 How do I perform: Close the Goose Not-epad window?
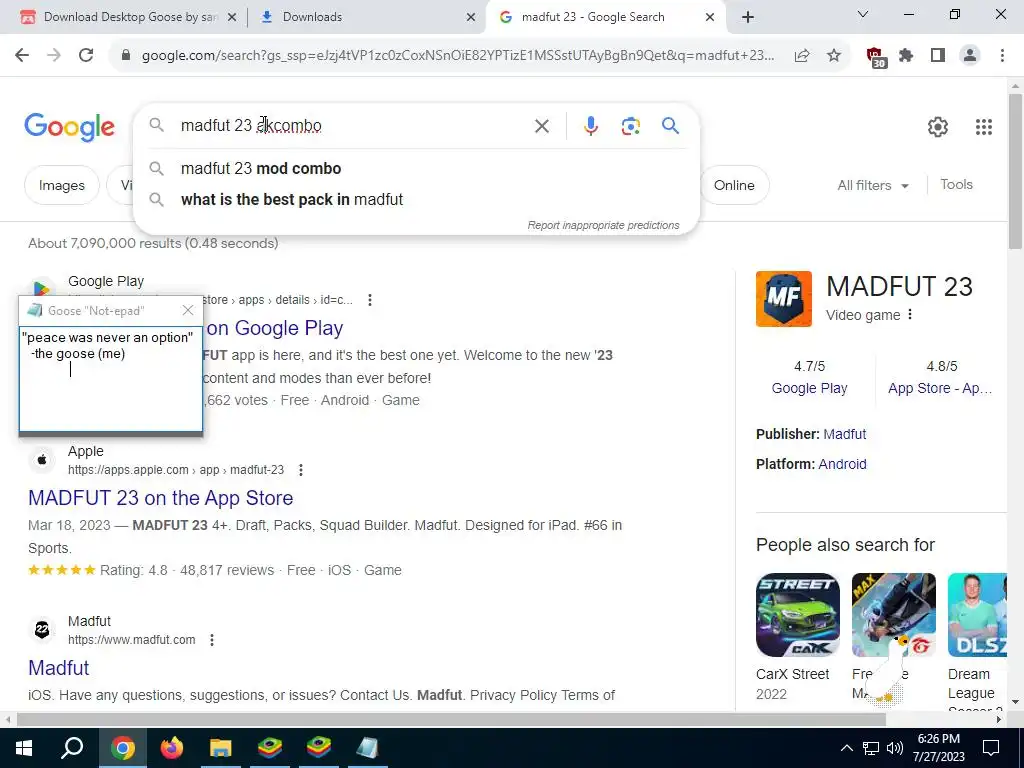[188, 310]
